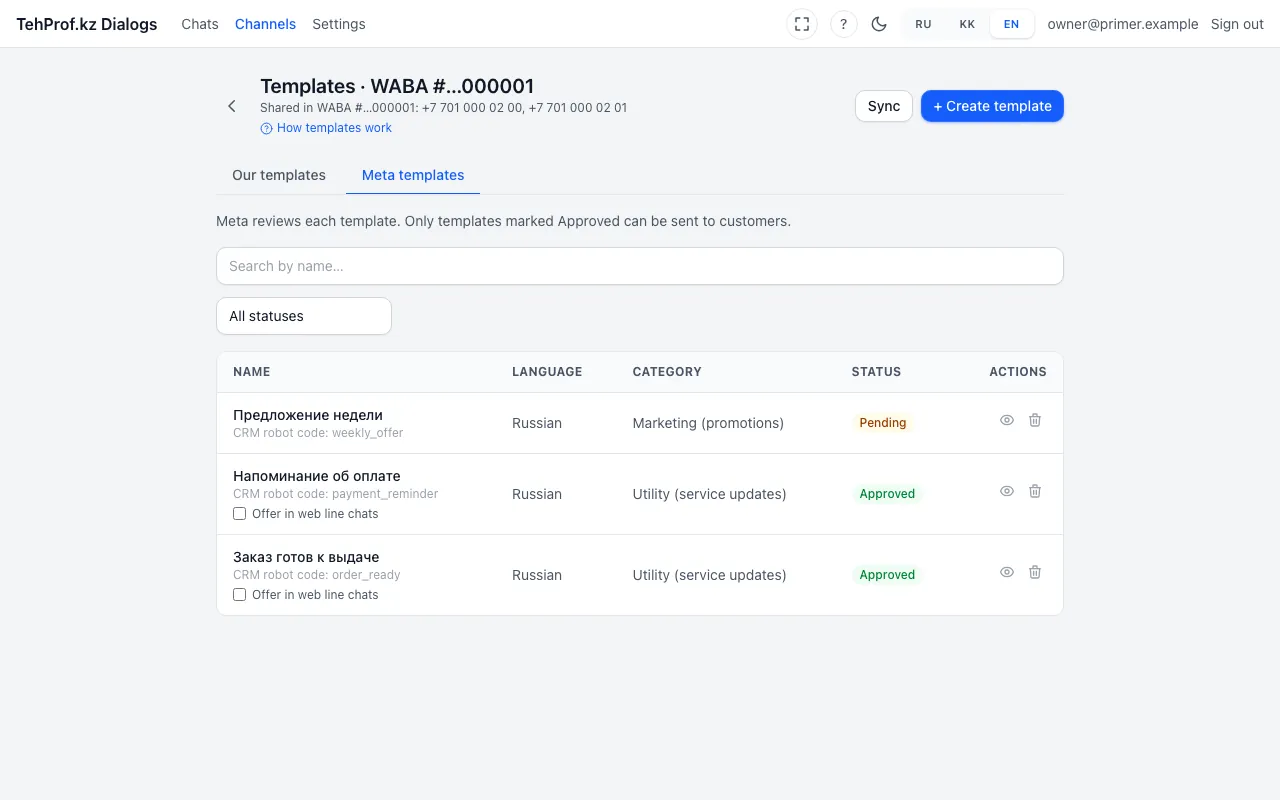Screen dimensions: 1280x800
Task: Toggle fullscreen mode icon
Action: (x=802, y=24)
